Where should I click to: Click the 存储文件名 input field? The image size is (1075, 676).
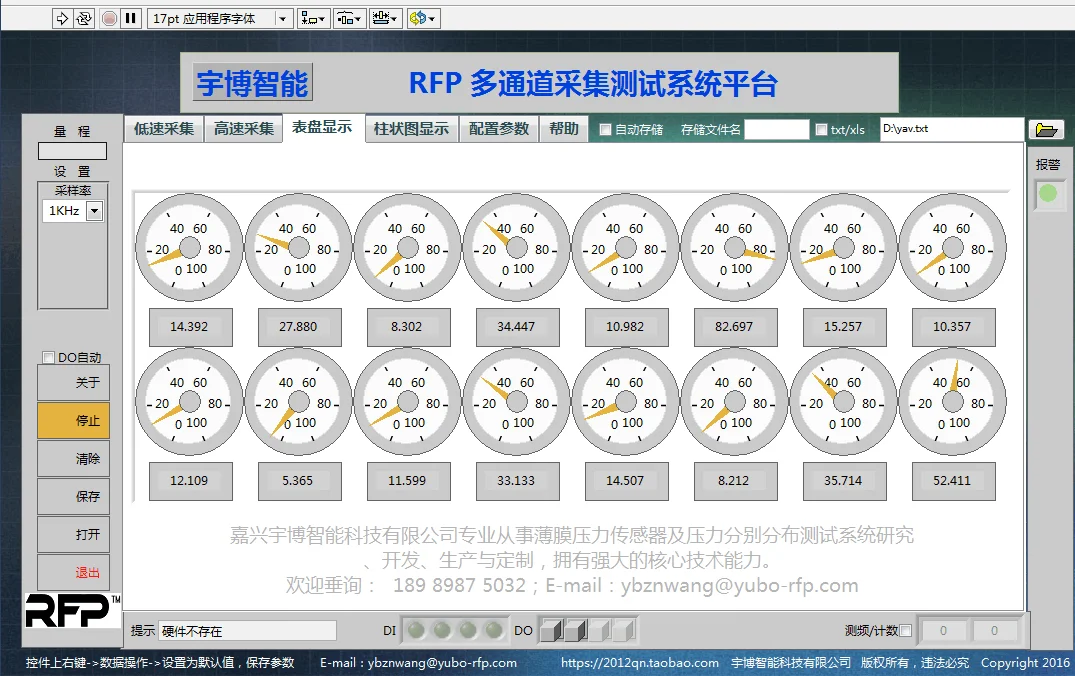777,130
